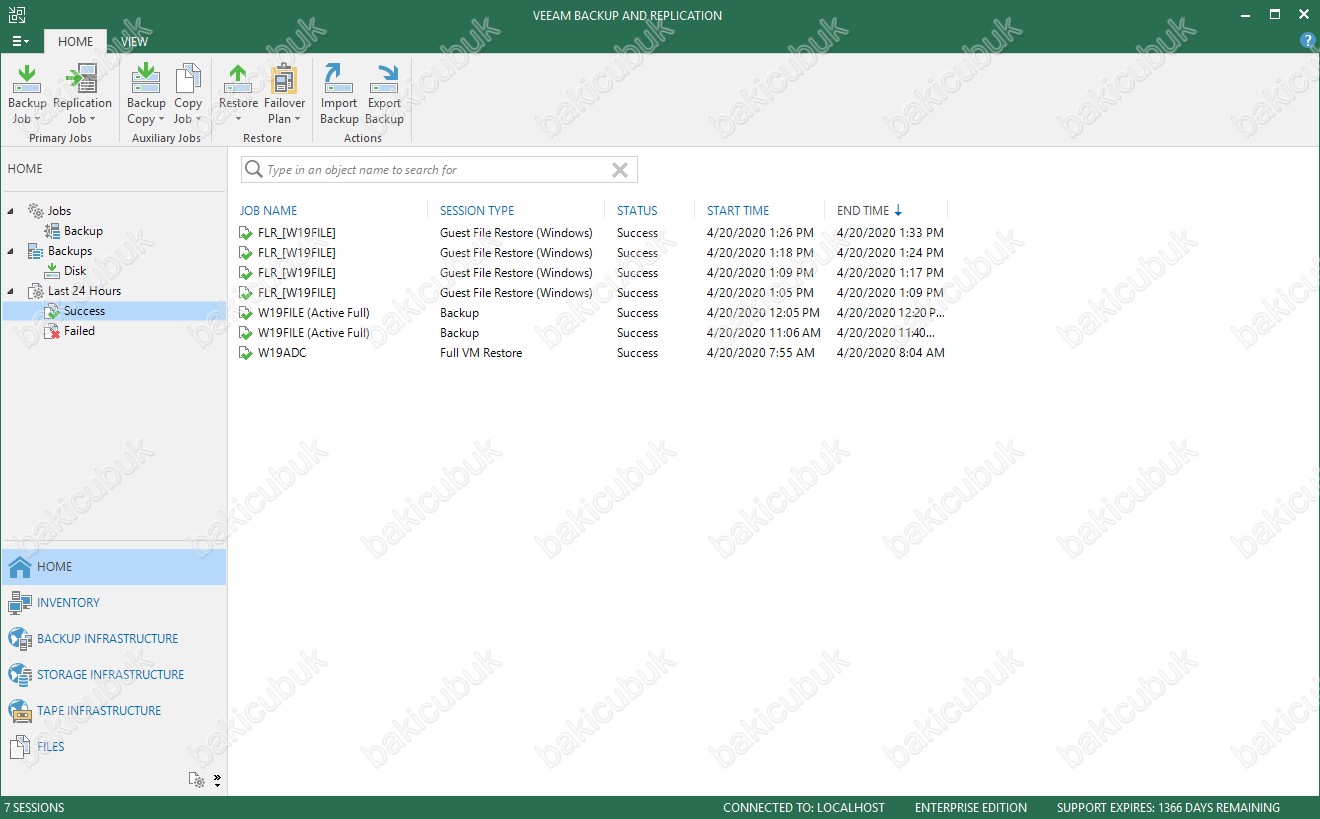Click the W19ADC session status icon

pyautogui.click(x=246, y=353)
